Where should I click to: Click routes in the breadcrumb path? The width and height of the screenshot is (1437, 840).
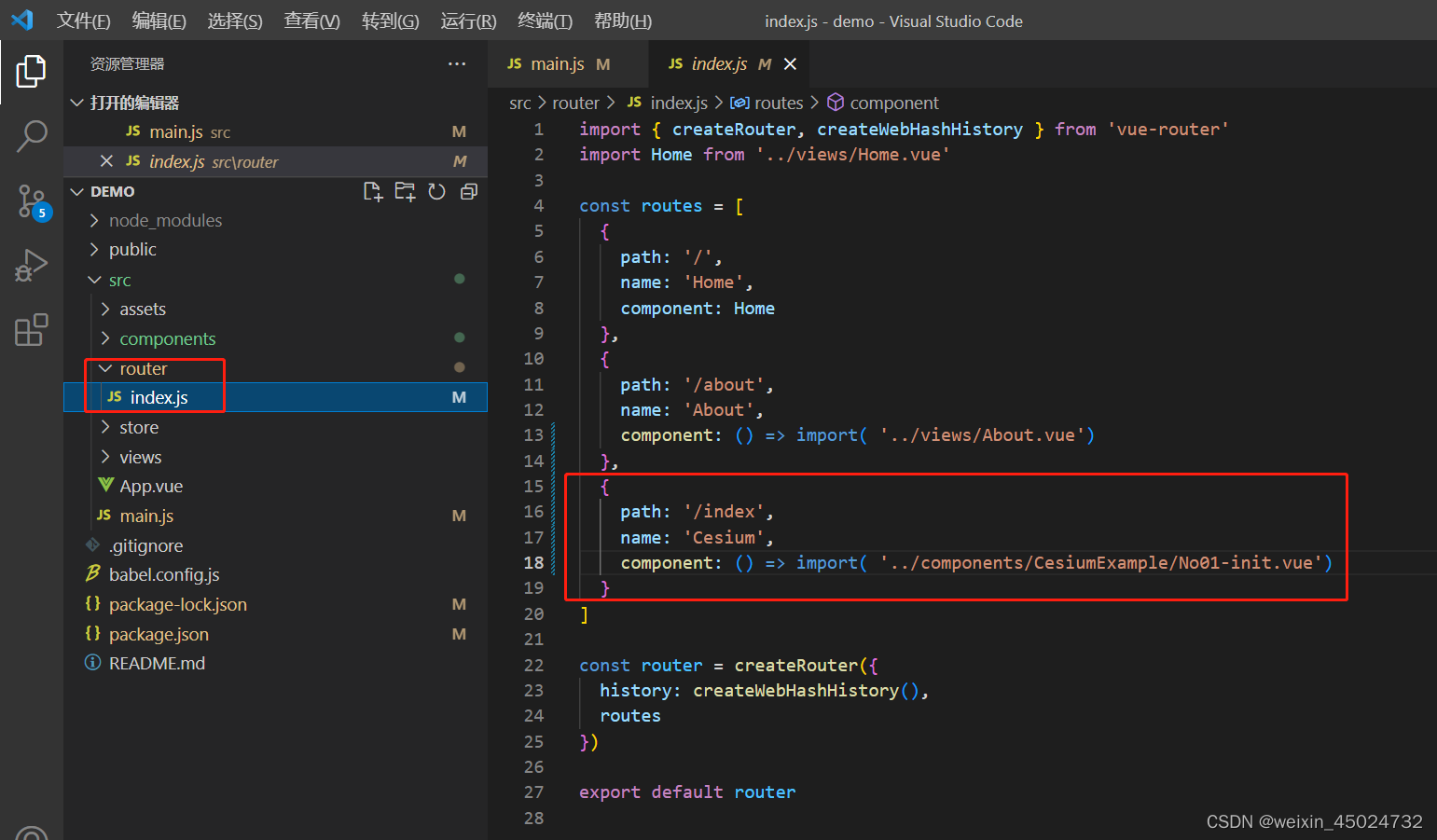coord(779,103)
